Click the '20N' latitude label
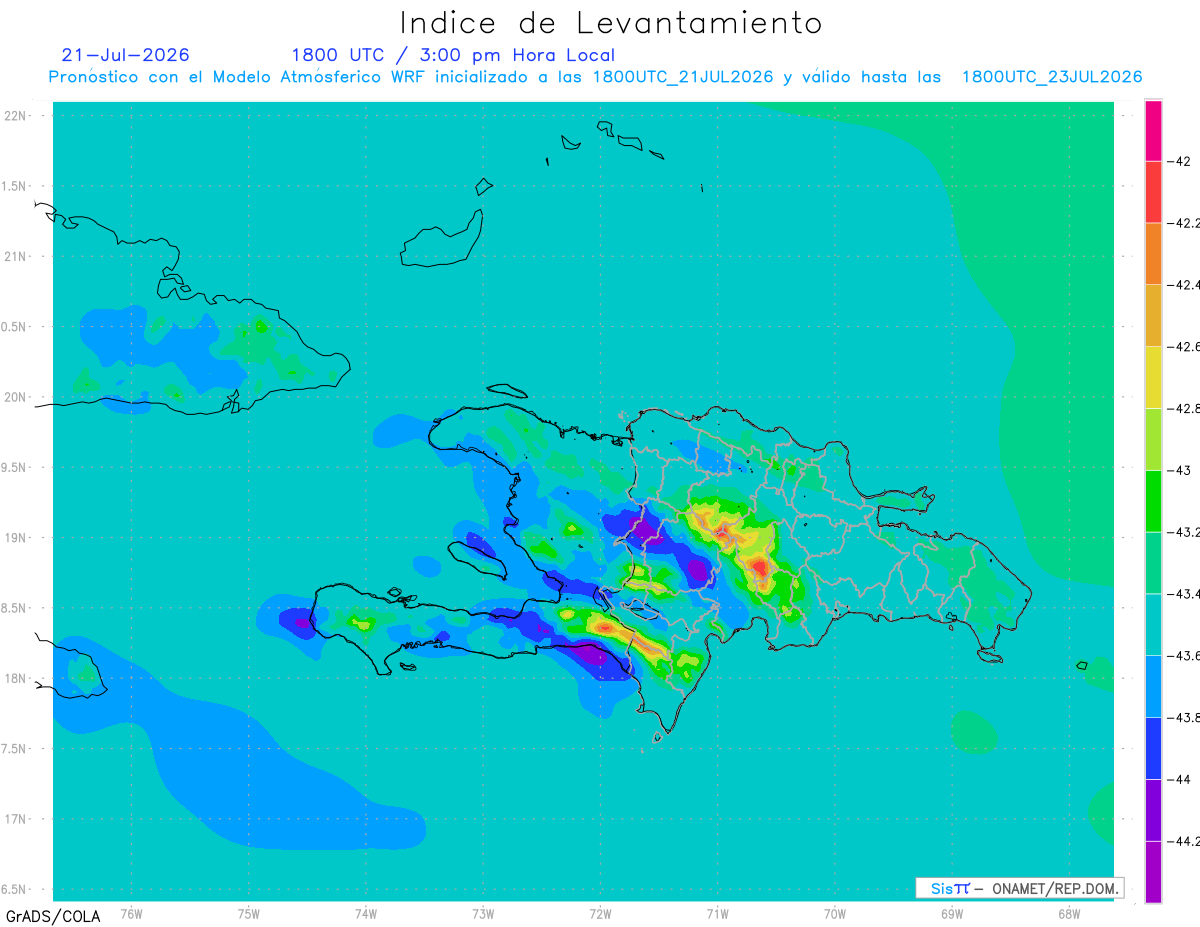Image resolution: width=1200 pixels, height=927 pixels. click(17, 397)
